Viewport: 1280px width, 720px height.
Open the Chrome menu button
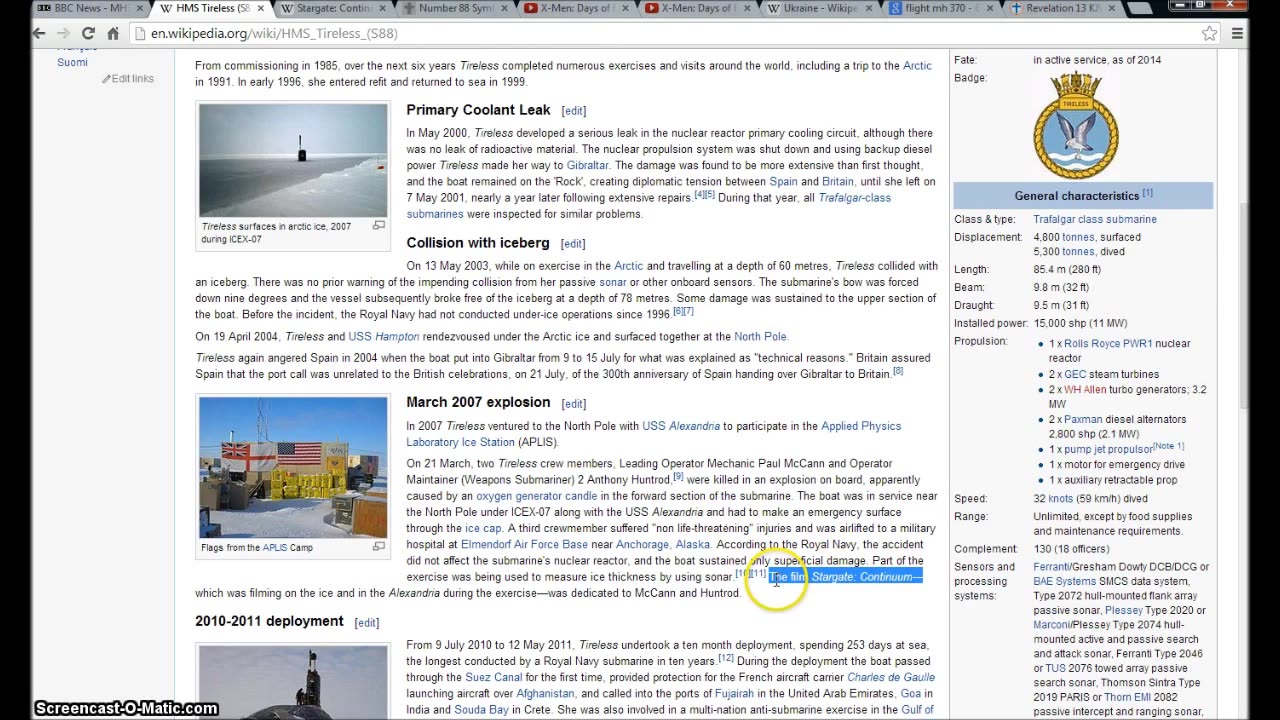point(1237,33)
